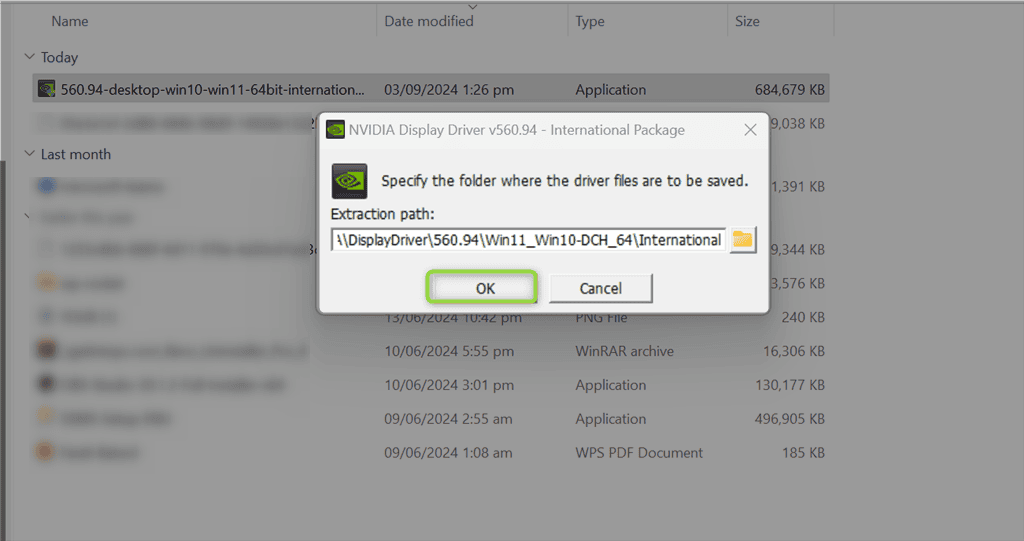This screenshot has height=541, width=1024.
Task: Close the NVIDIA Display Driver dialog
Action: [750, 130]
